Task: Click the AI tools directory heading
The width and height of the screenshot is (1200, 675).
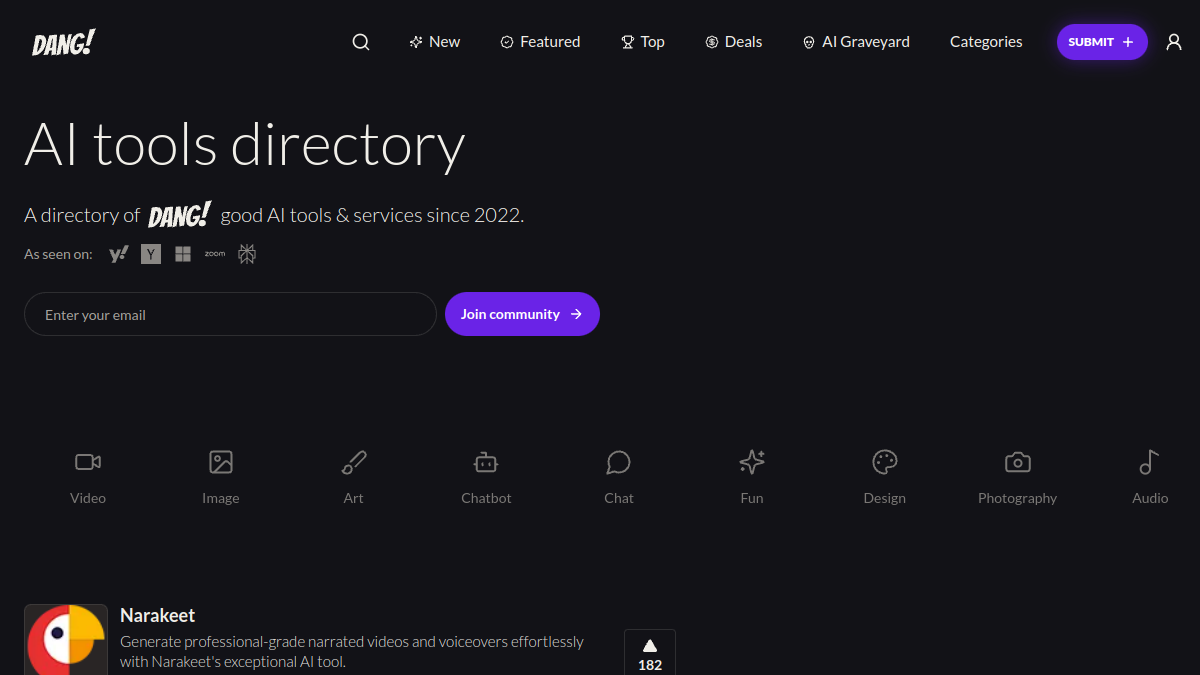Action: tap(245, 145)
